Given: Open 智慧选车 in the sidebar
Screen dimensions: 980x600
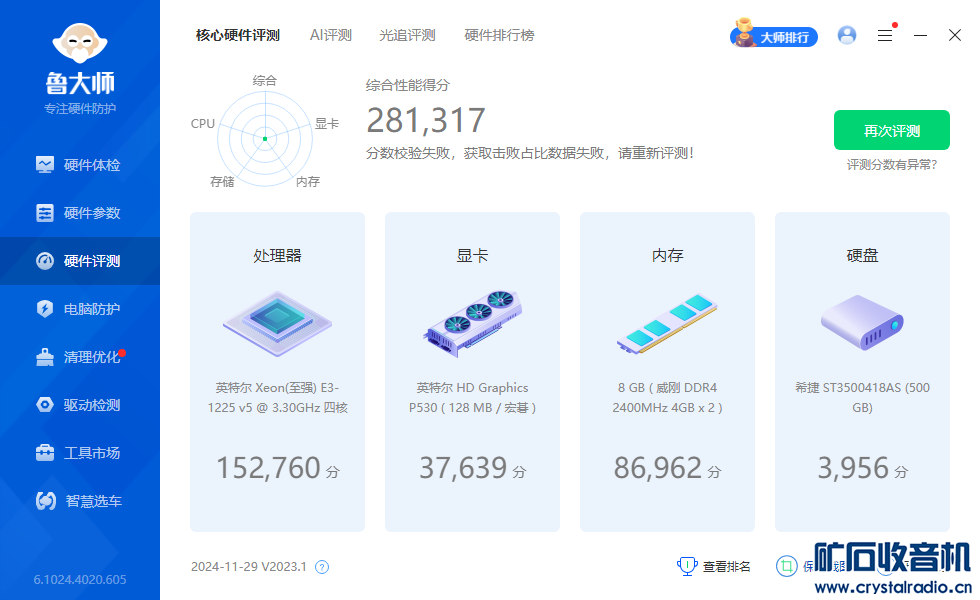Looking at the screenshot, I should click(80, 501).
